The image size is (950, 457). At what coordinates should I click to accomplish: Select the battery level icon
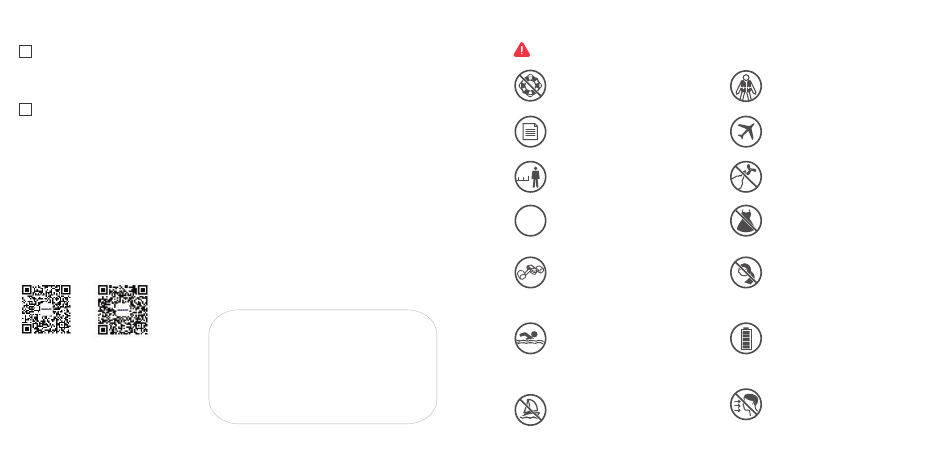pos(746,338)
